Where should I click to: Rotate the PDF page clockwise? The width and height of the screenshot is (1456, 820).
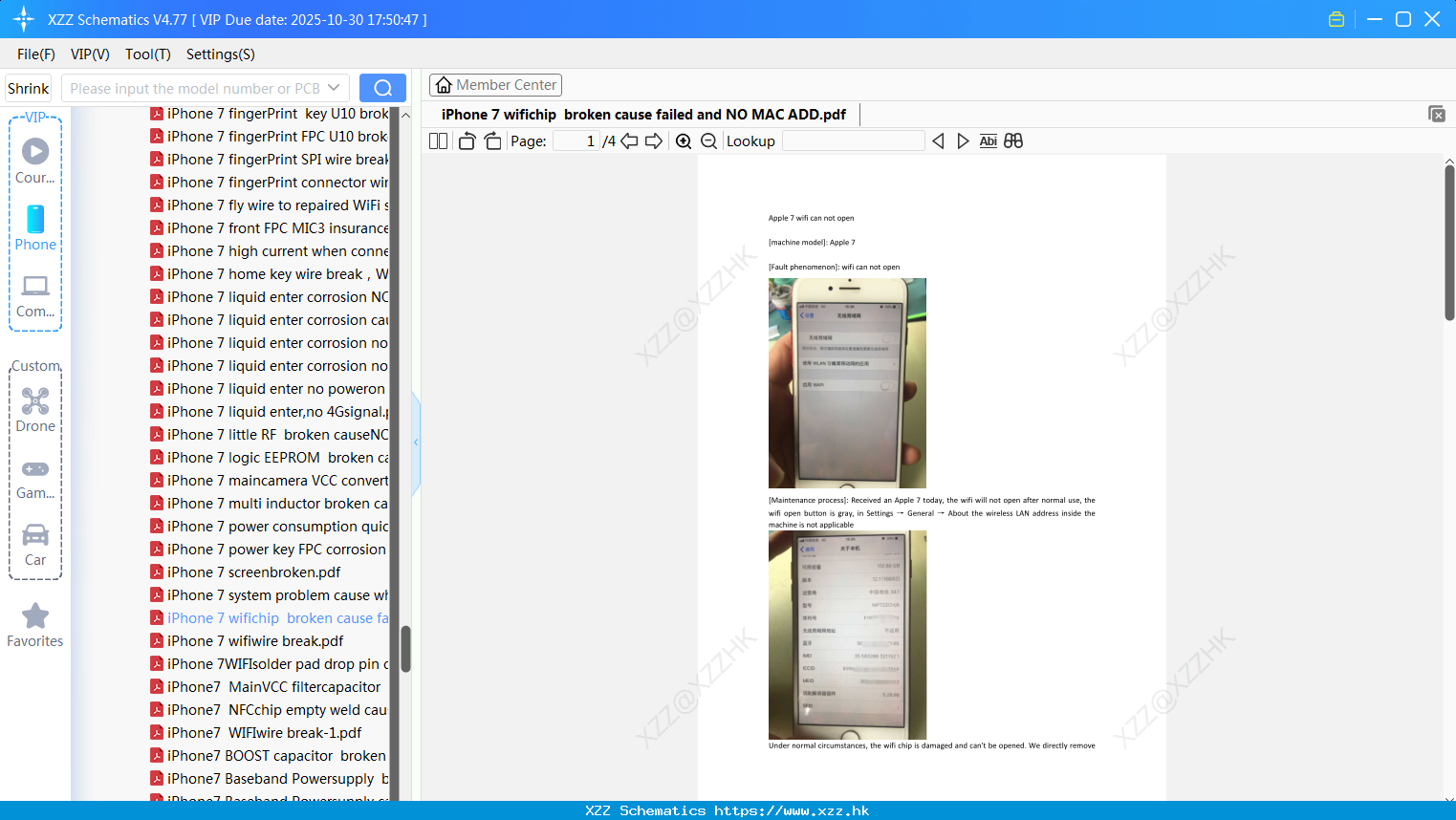(x=492, y=141)
